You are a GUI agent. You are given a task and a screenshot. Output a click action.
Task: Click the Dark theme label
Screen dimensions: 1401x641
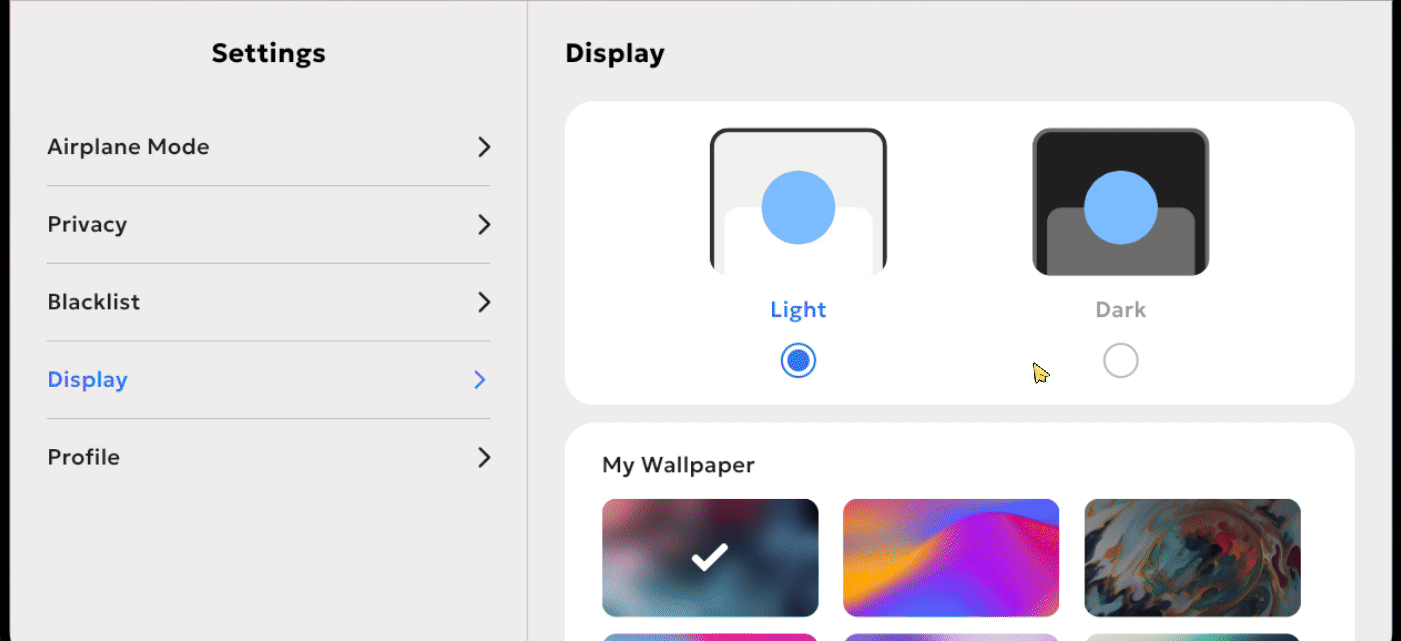tap(1120, 310)
